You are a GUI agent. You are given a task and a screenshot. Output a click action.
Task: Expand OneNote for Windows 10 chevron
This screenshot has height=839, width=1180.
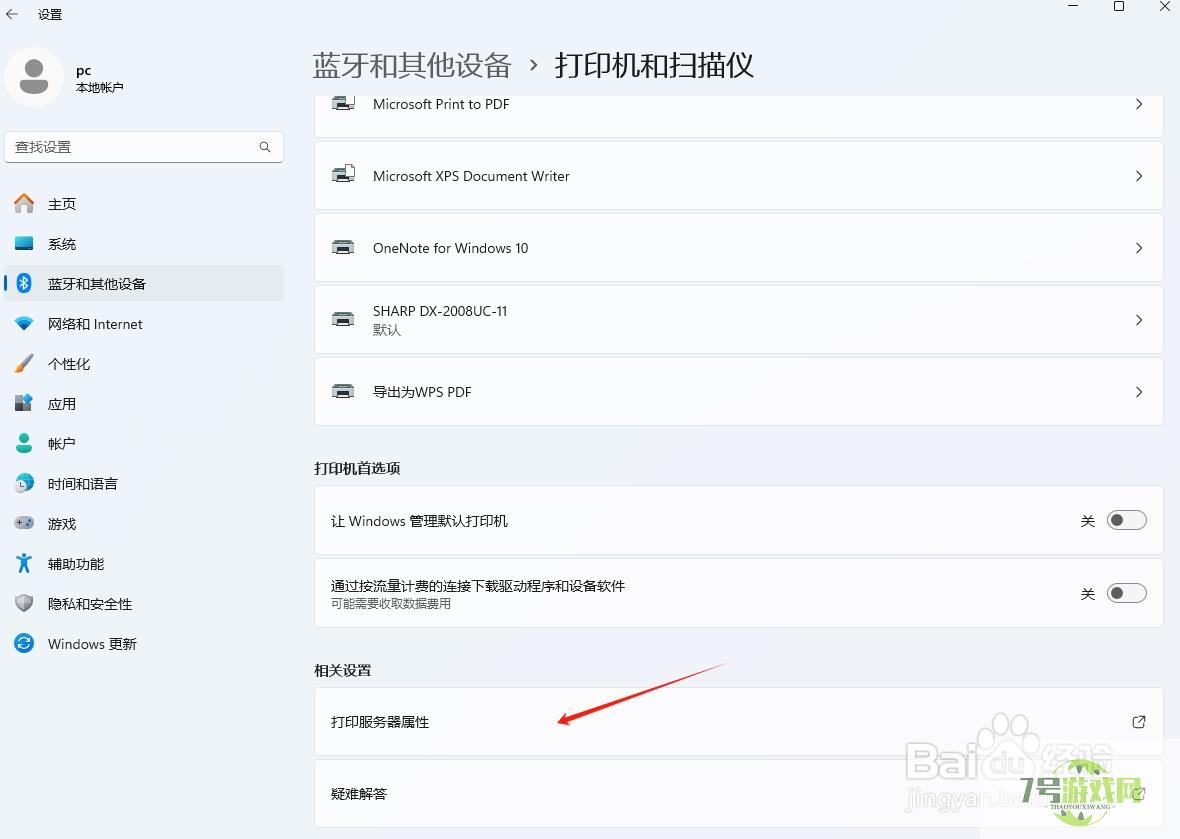click(x=1139, y=248)
